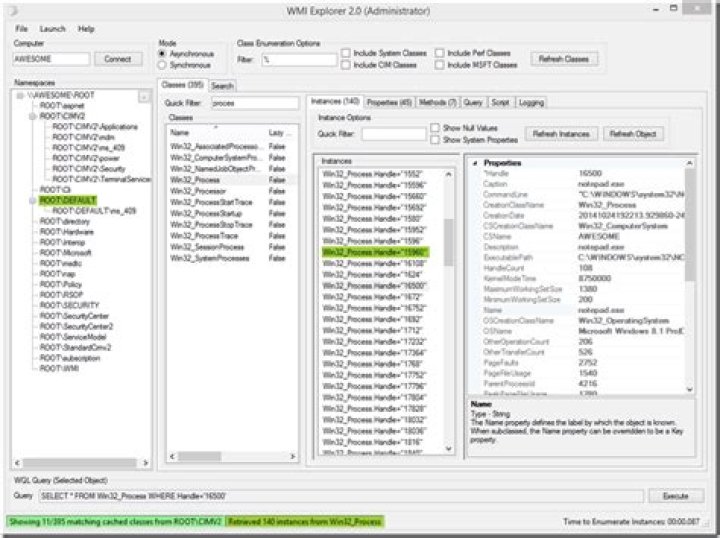Viewport: 720px width, 538px height.
Task: Select the Win32_ProcessStartup class row
Action: pos(232,213)
